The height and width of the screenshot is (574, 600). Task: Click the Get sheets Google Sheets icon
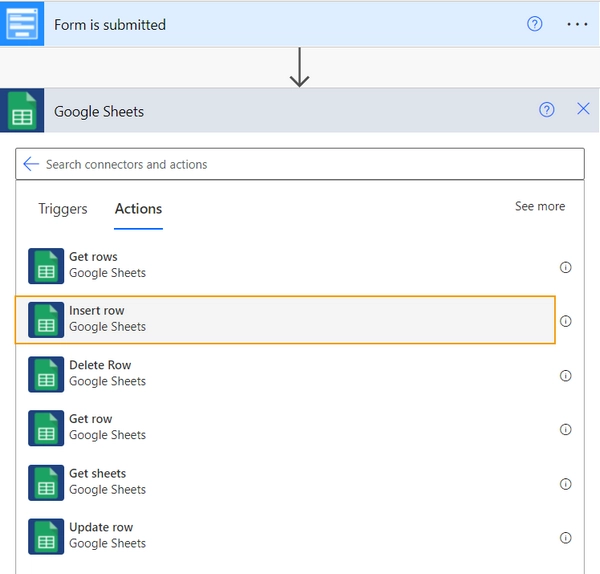pyautogui.click(x=46, y=483)
